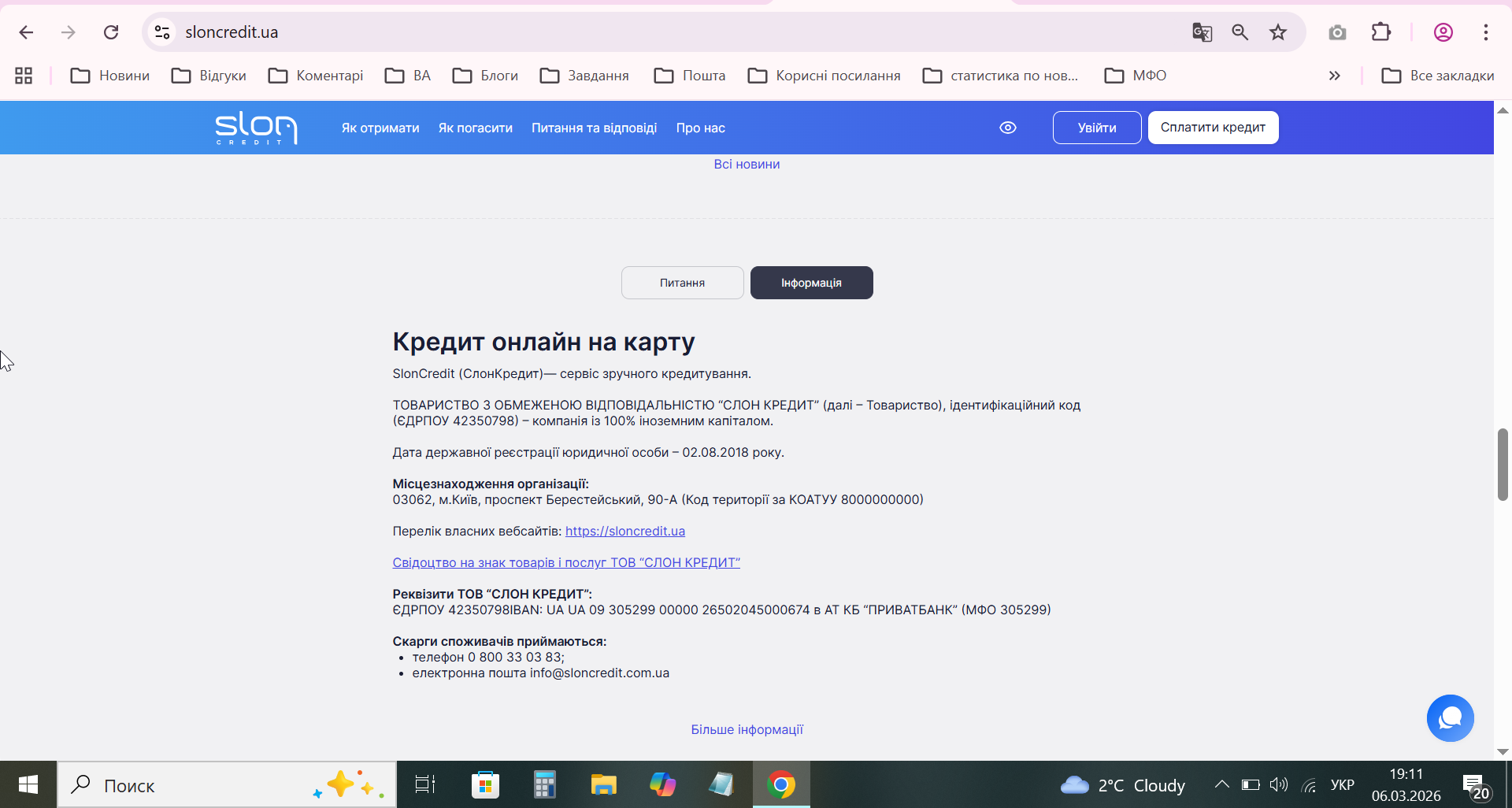This screenshot has width=1512, height=808.
Task: Open the Блоги bookmarks folder
Action: click(486, 76)
